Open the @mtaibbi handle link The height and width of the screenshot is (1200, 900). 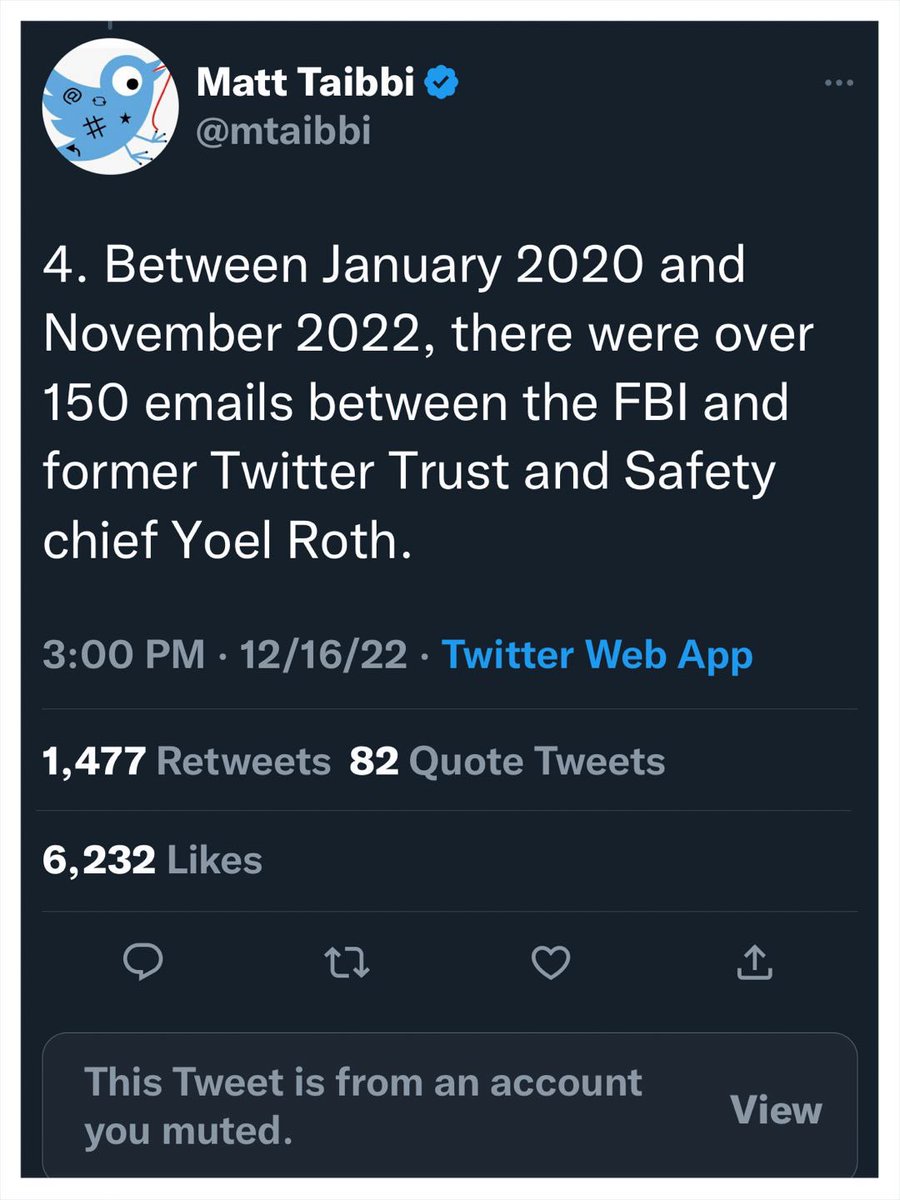[x=283, y=131]
